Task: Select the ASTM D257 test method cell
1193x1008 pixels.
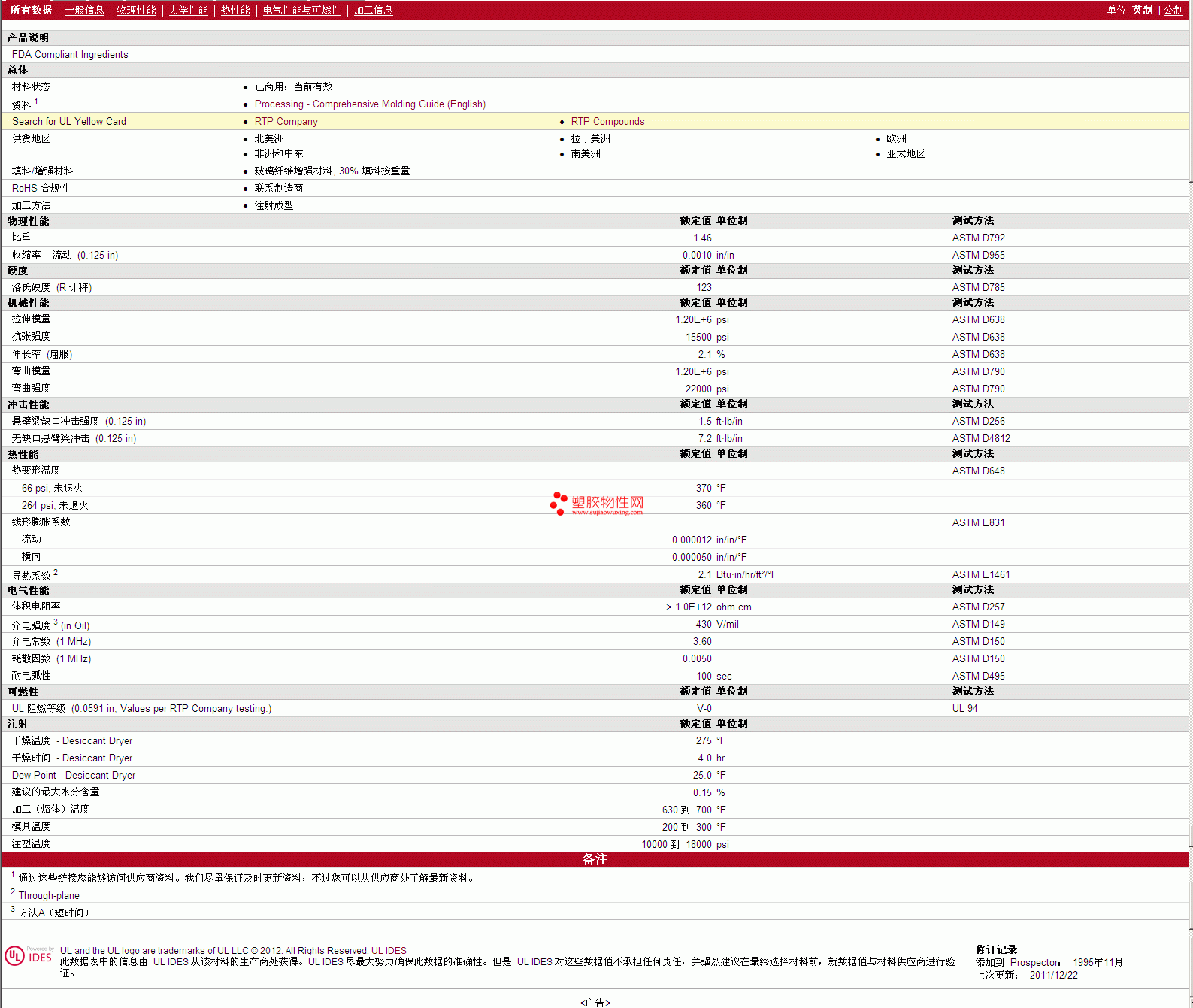Action: click(979, 607)
